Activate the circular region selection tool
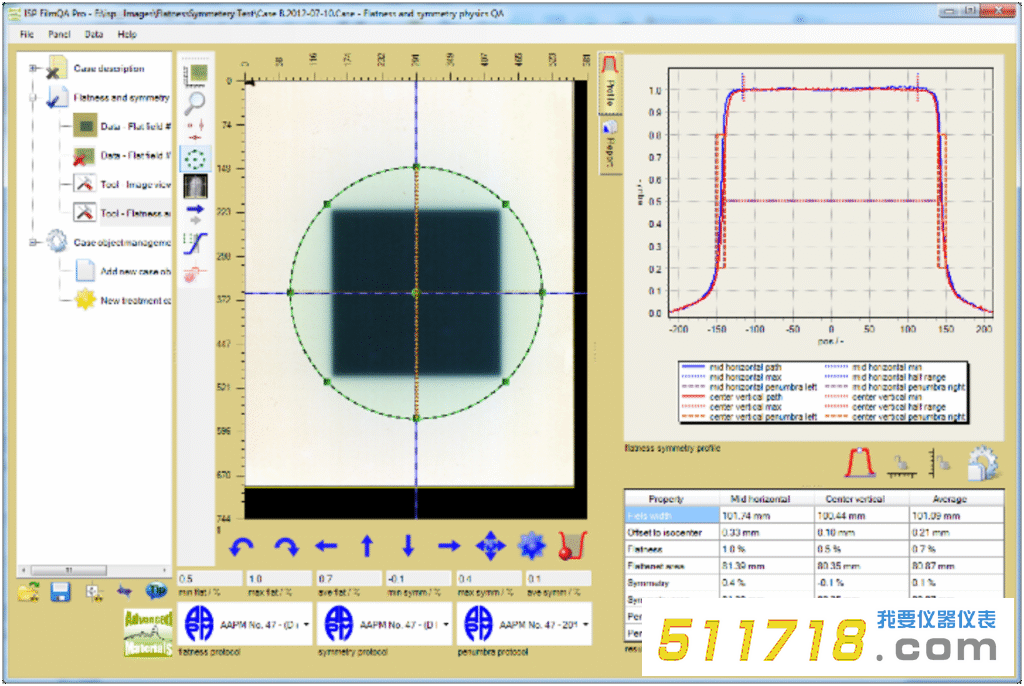Viewport: 1024px width, 686px height. coord(195,158)
